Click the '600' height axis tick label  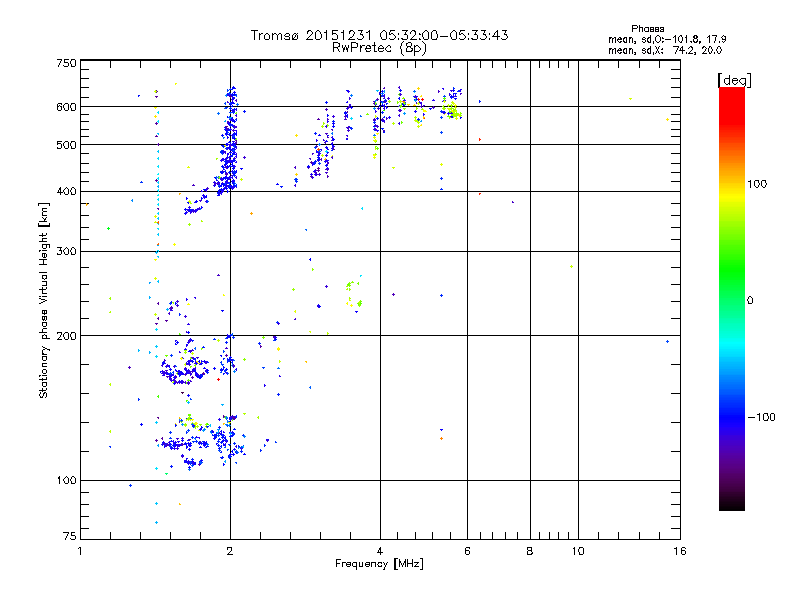66,107
